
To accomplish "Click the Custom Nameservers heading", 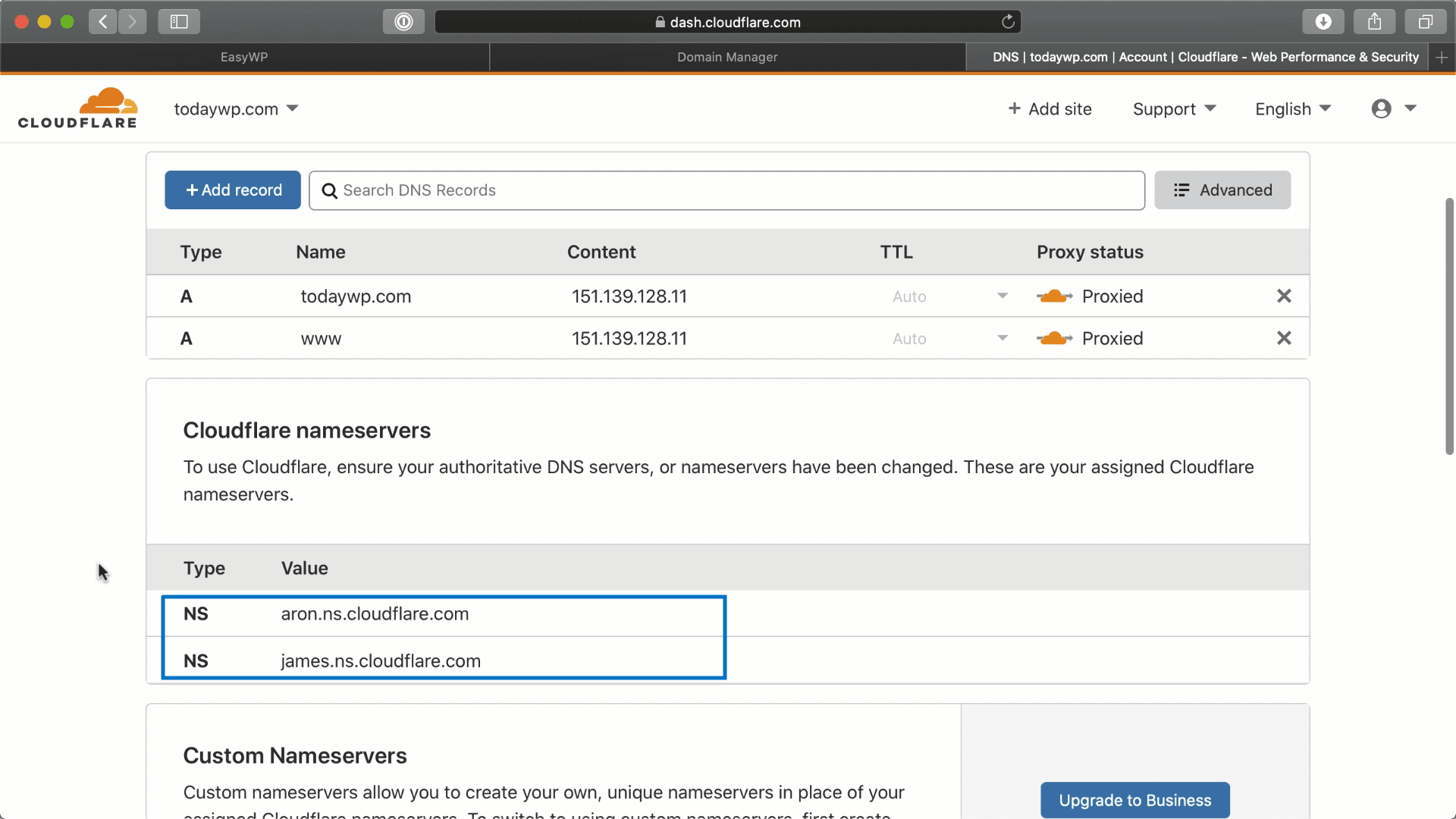I will 295,755.
